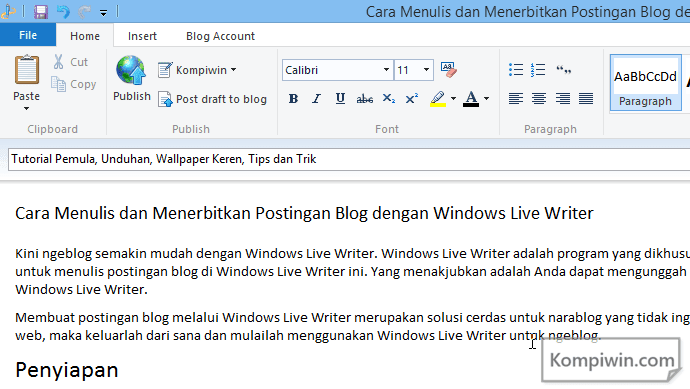This screenshot has width=690, height=389.
Task: Click the Copy button
Action: coord(73,84)
